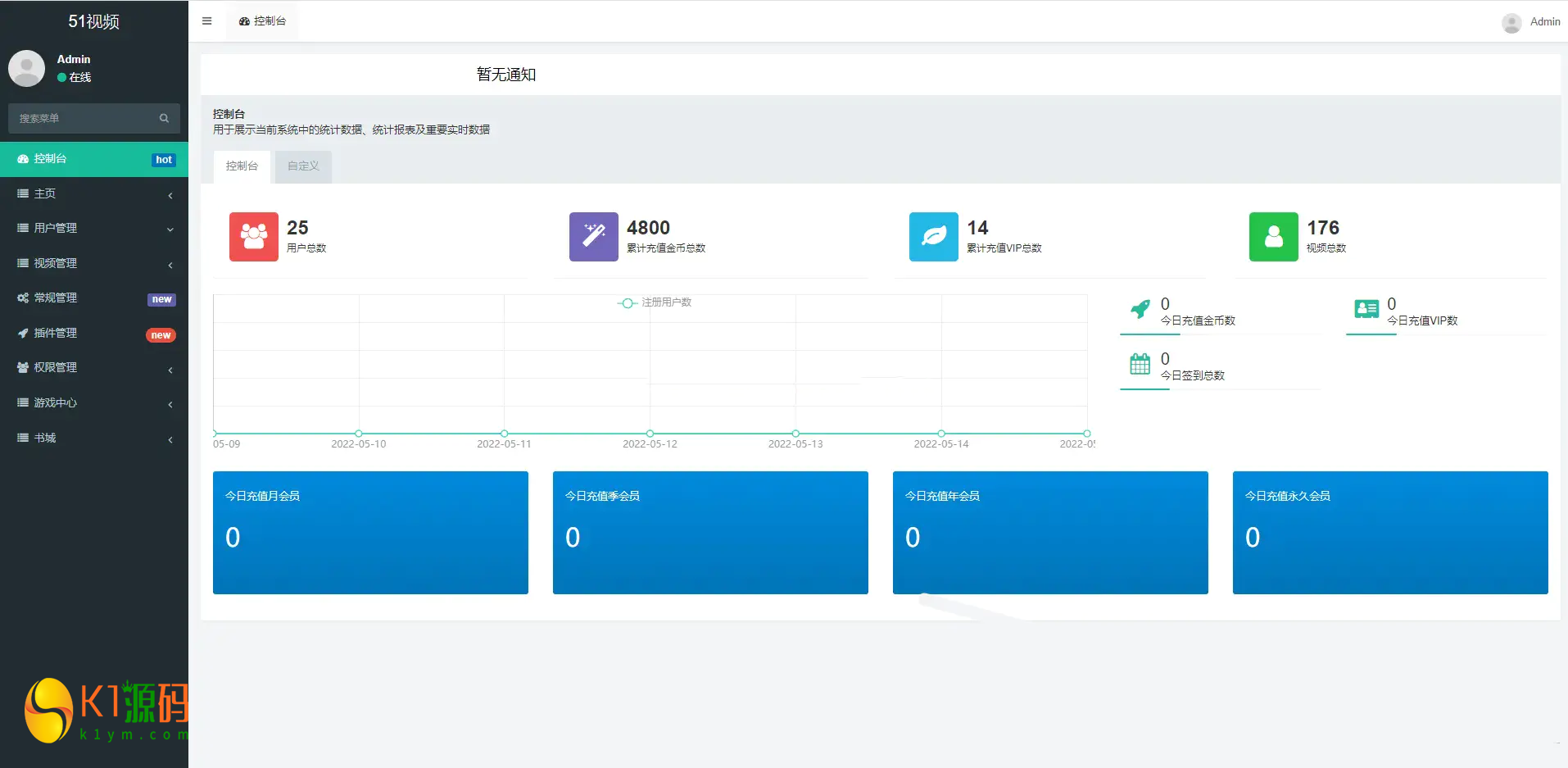1568x768 pixels.
Task: Click the 今日充值永久会员 blue card
Action: click(x=1390, y=533)
